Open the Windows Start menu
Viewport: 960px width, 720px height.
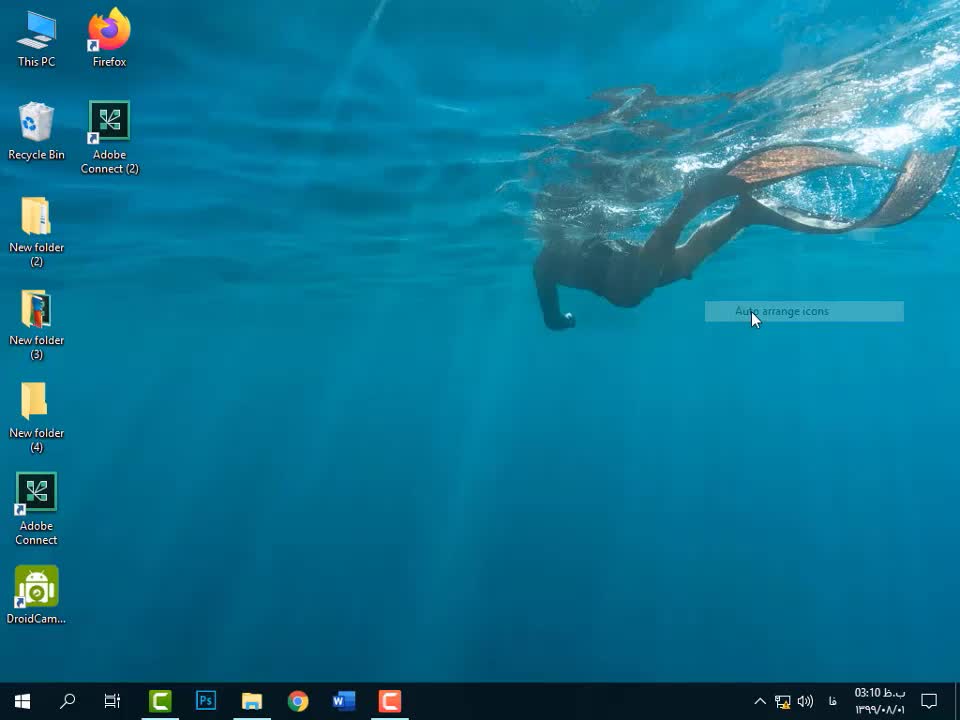22,701
